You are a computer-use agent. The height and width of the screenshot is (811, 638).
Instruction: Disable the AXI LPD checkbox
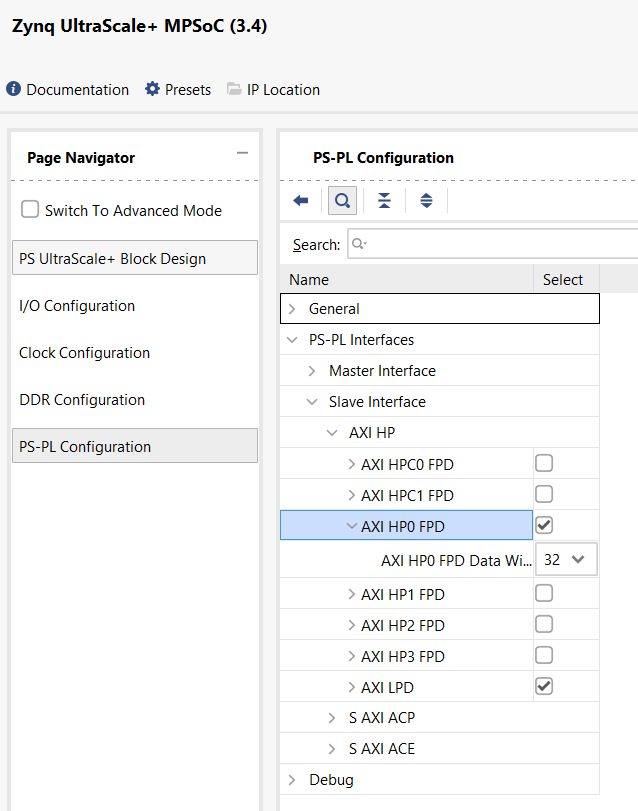tap(544, 686)
